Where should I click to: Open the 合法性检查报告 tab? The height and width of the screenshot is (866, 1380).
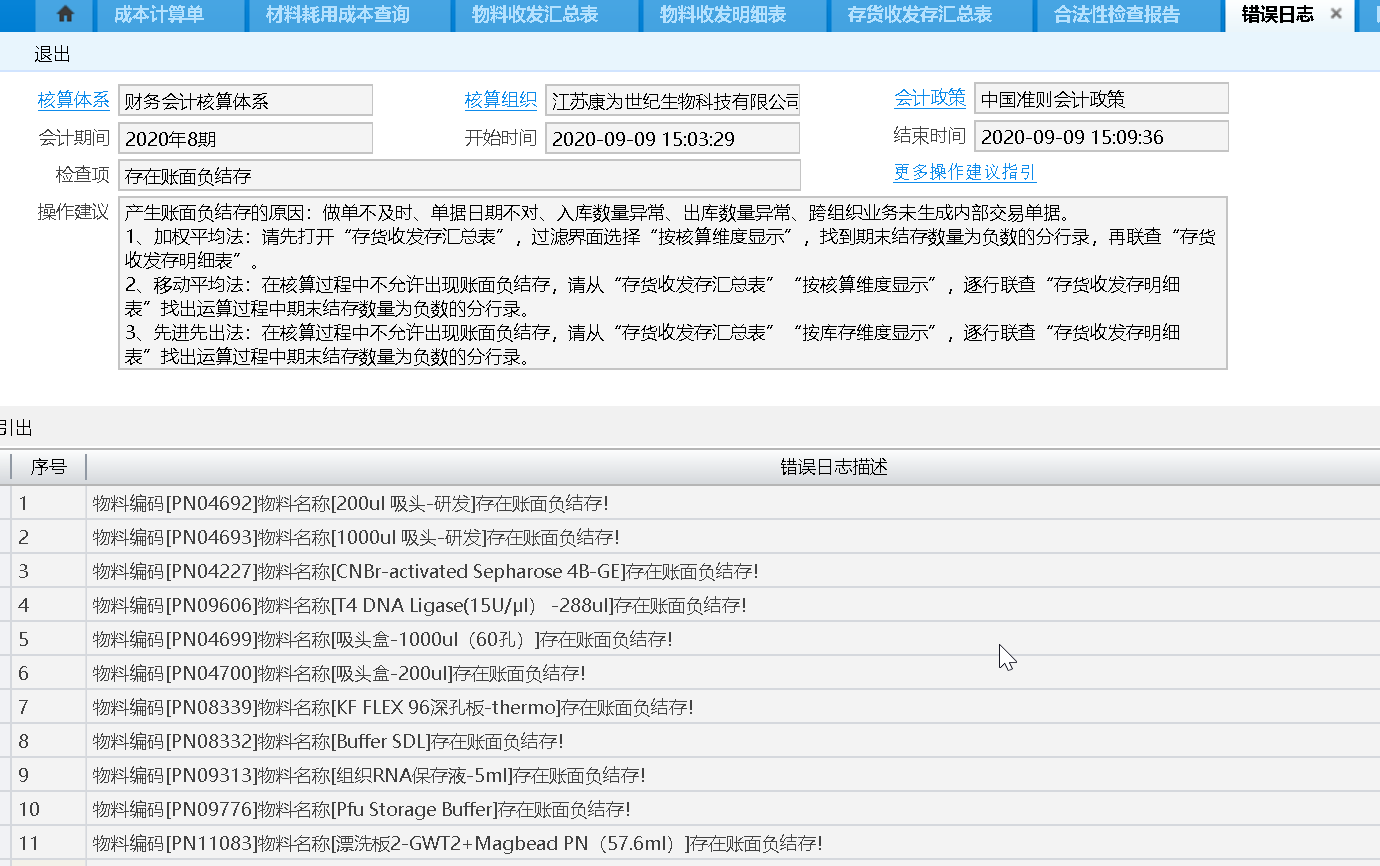click(1130, 14)
